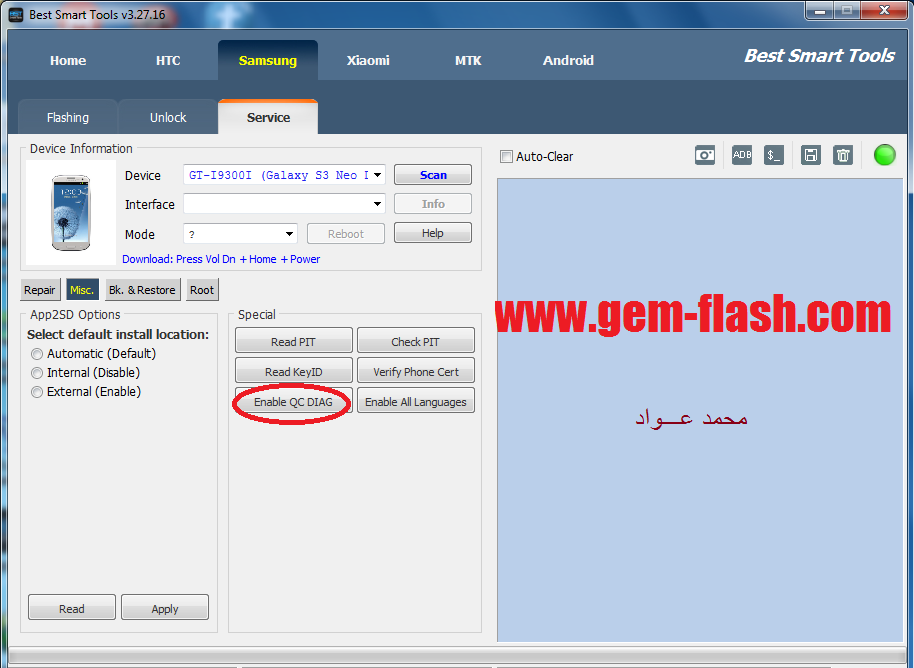Select Automatic (Default) install location

click(37, 354)
